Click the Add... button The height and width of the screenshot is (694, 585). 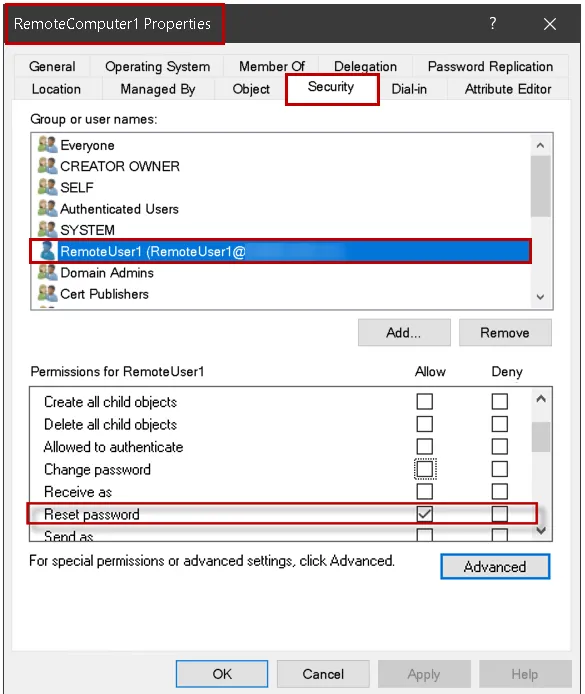[404, 332]
